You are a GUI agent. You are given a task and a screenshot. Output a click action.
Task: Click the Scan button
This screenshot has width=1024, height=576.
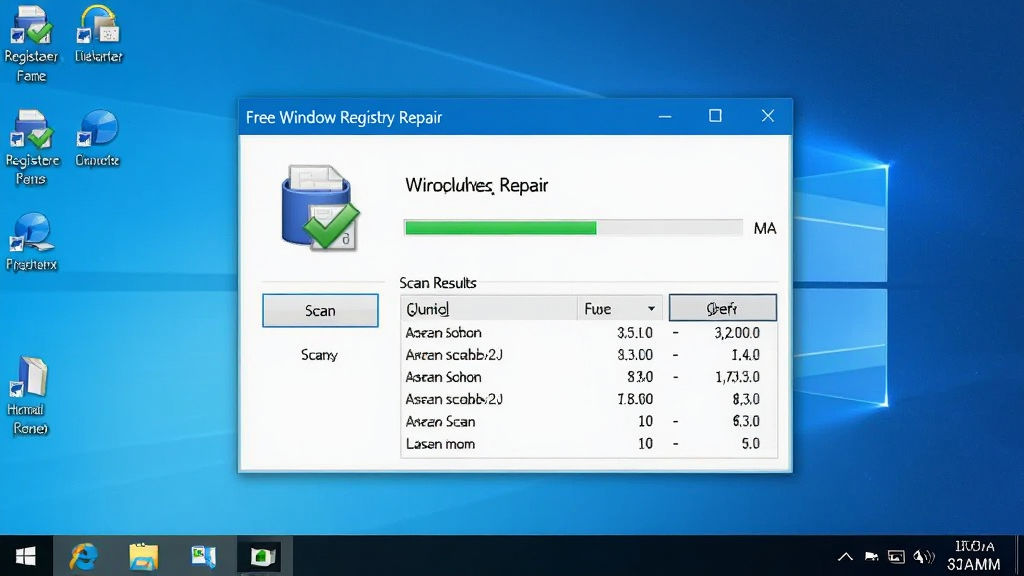(320, 310)
